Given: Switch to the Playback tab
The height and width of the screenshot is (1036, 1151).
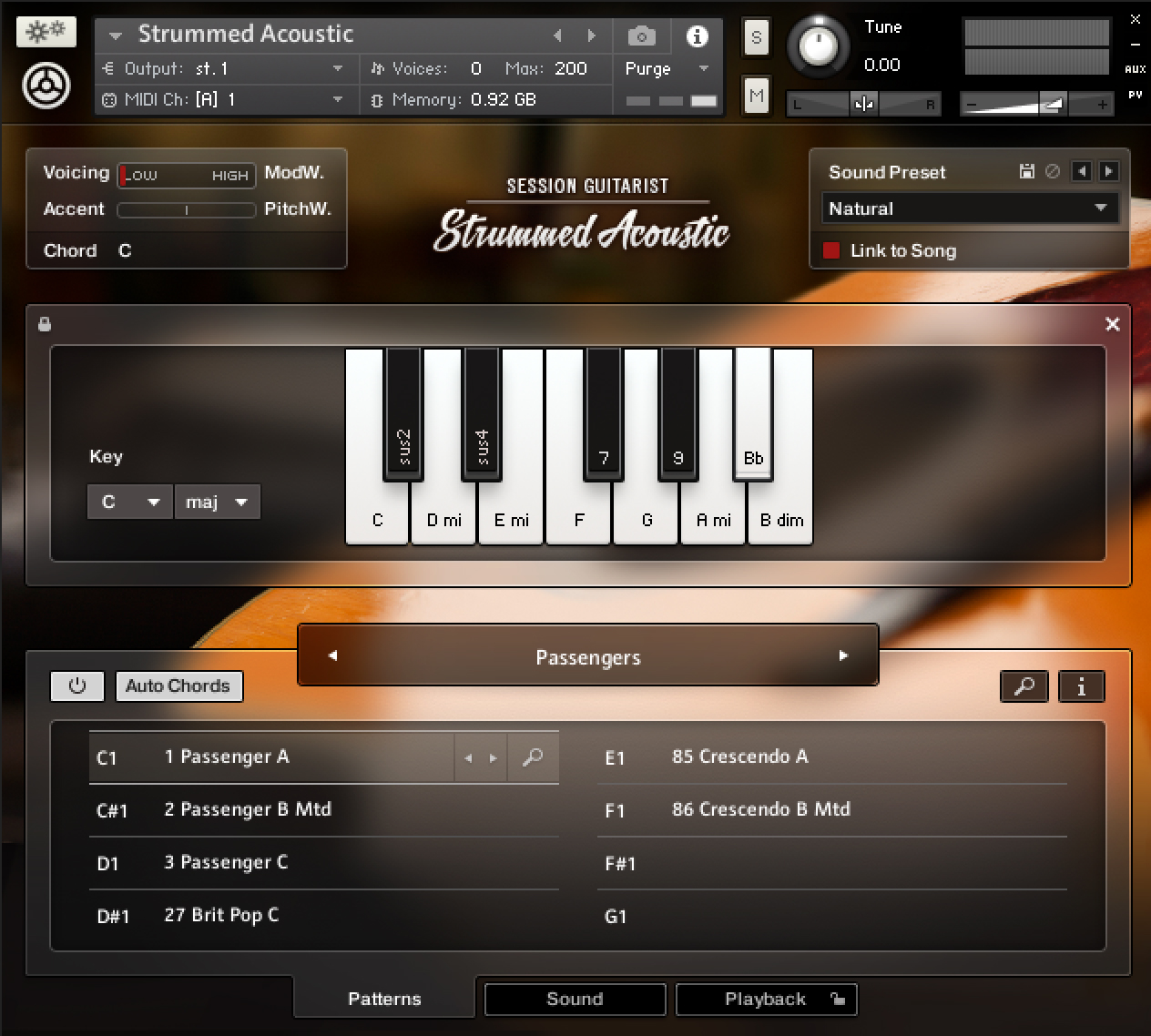Looking at the screenshot, I should 765,999.
